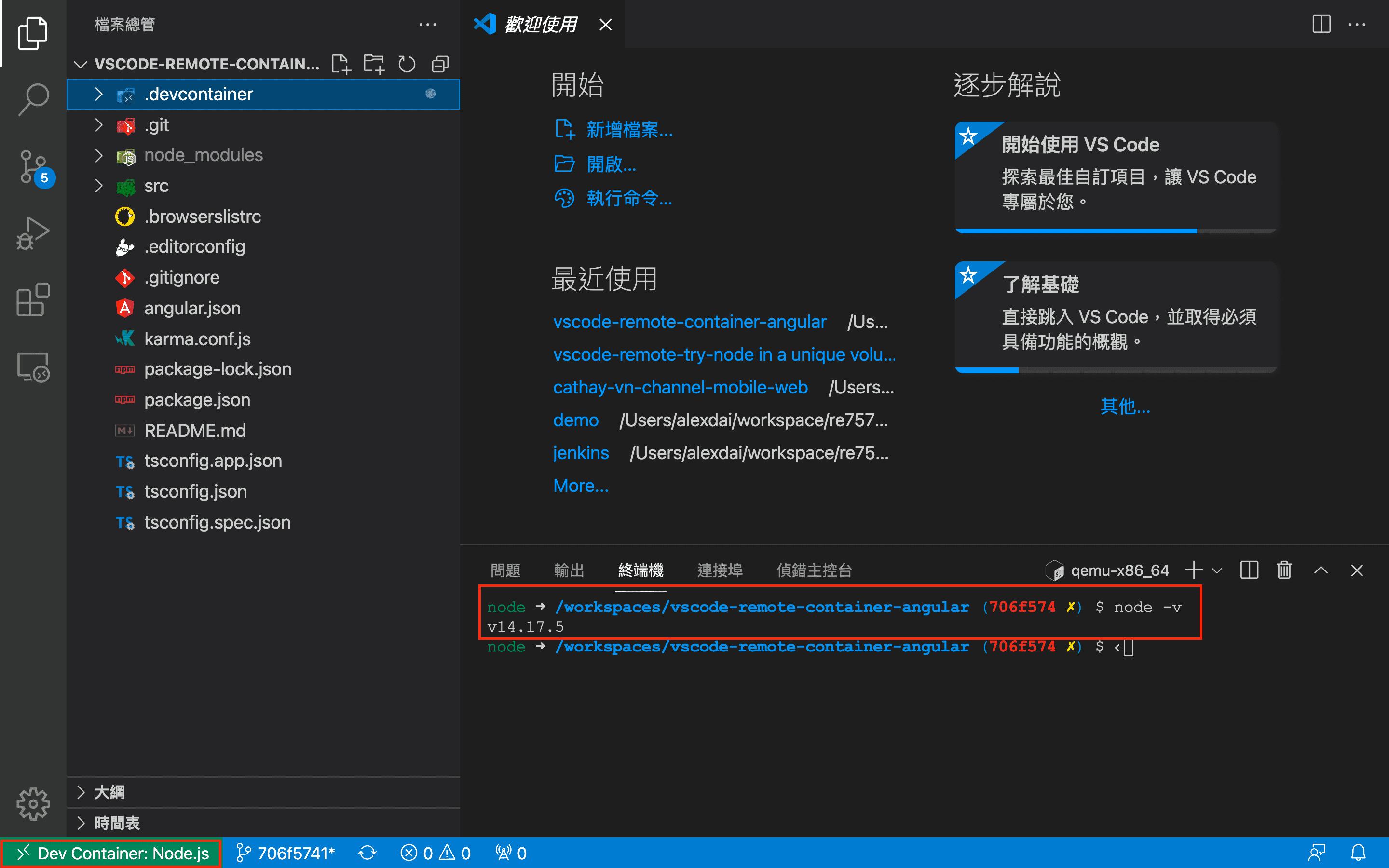
Task: Close the 歡迎使用 welcome tab
Action: coord(606,25)
